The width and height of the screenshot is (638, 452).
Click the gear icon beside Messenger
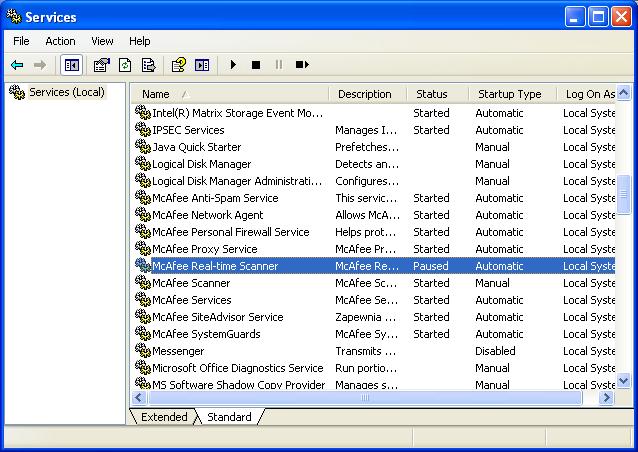coord(143,351)
